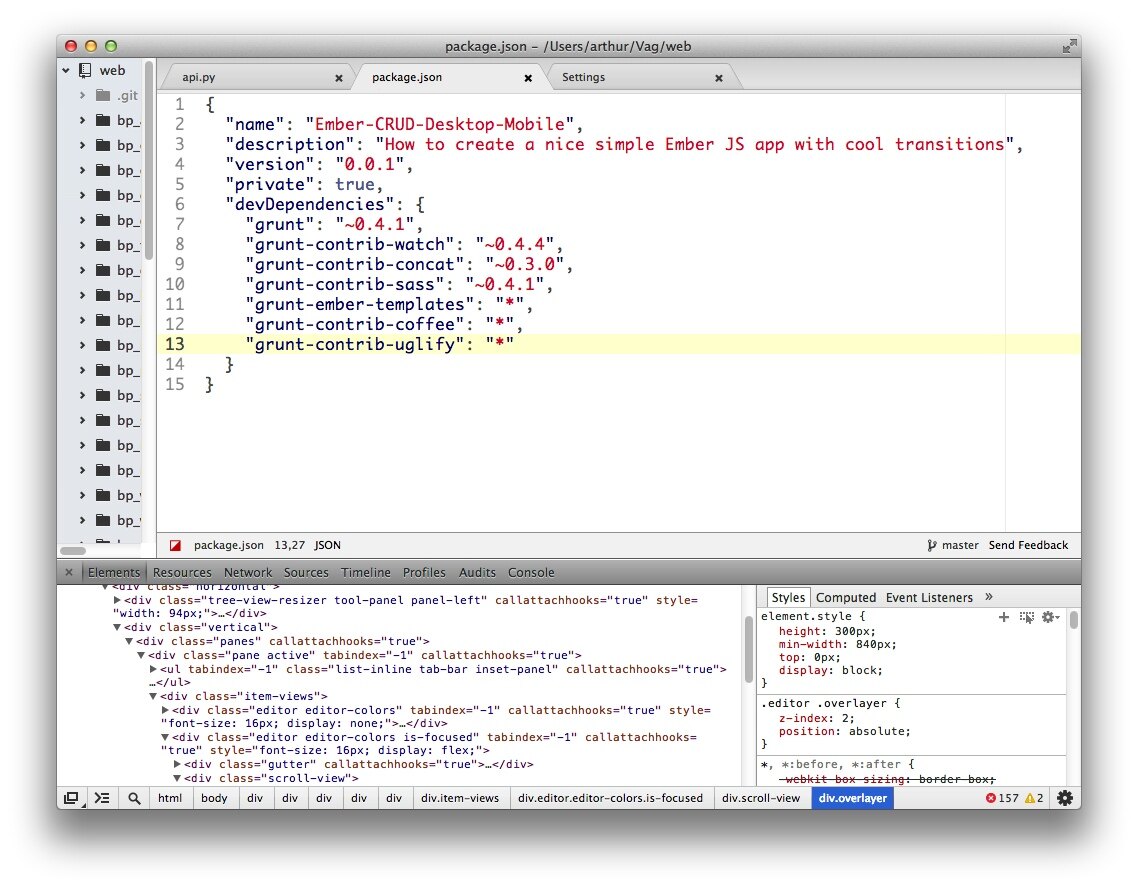Collapse the pane active div node
The width and height of the screenshot is (1138, 888).
tap(142, 655)
